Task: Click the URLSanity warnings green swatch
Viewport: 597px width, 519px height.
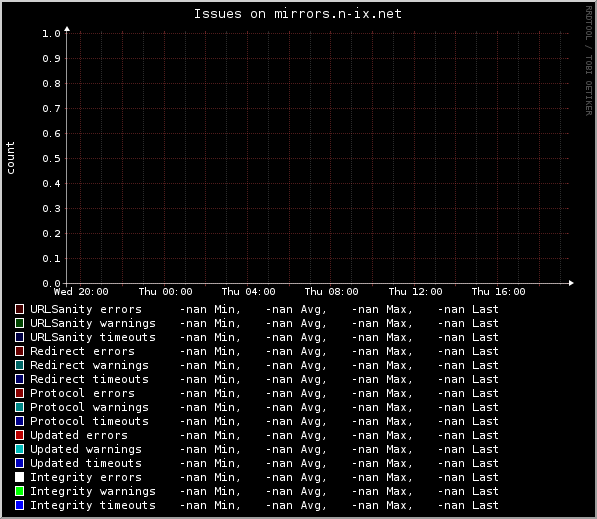Action: pos(19,323)
